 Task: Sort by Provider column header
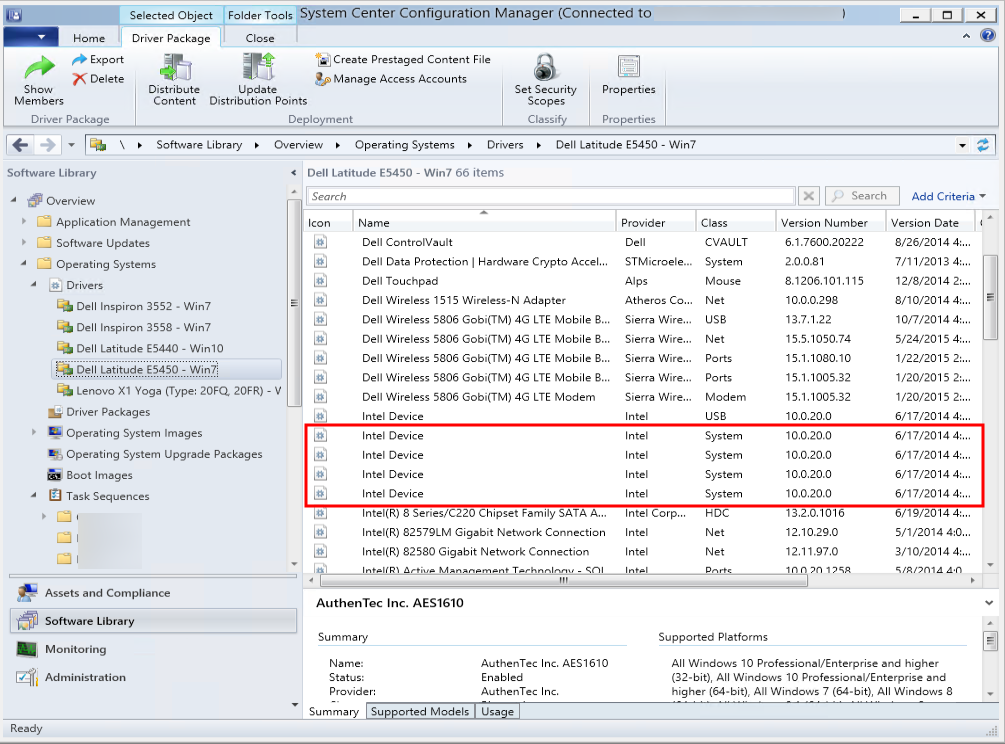point(655,222)
